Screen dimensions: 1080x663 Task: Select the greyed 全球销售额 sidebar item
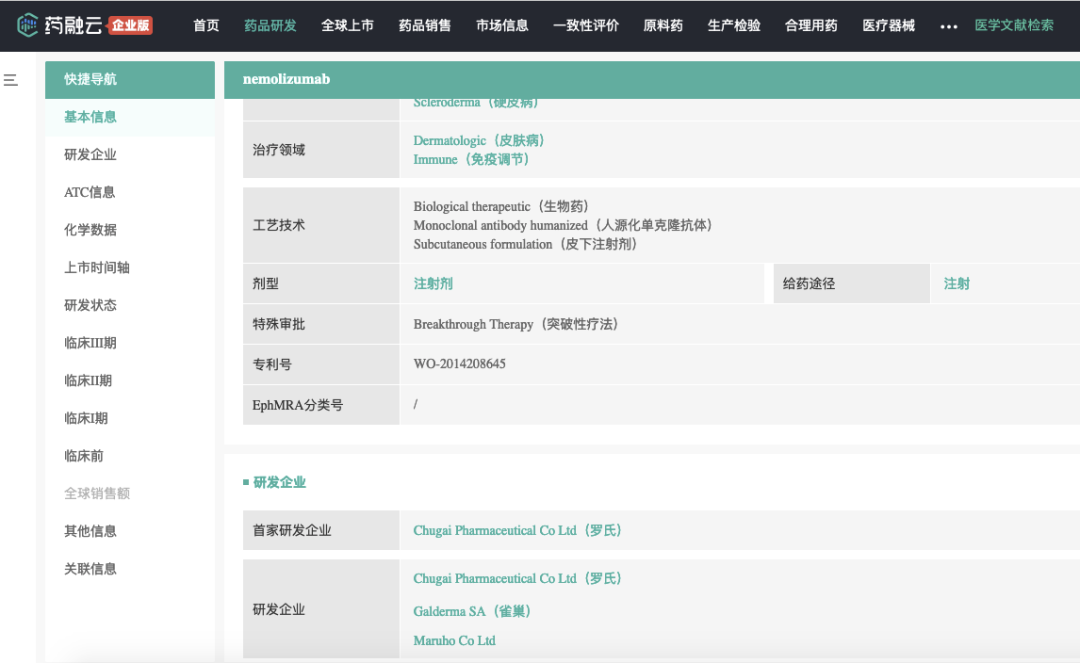pos(96,493)
